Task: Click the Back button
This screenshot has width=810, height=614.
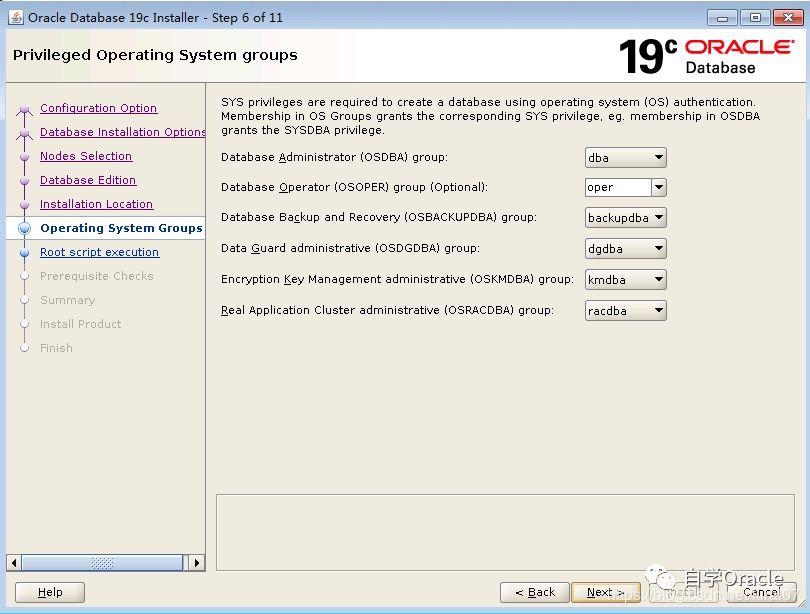Action: click(x=534, y=592)
